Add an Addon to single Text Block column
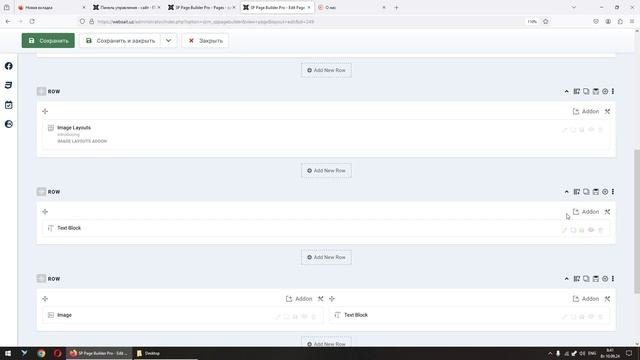 (586, 212)
